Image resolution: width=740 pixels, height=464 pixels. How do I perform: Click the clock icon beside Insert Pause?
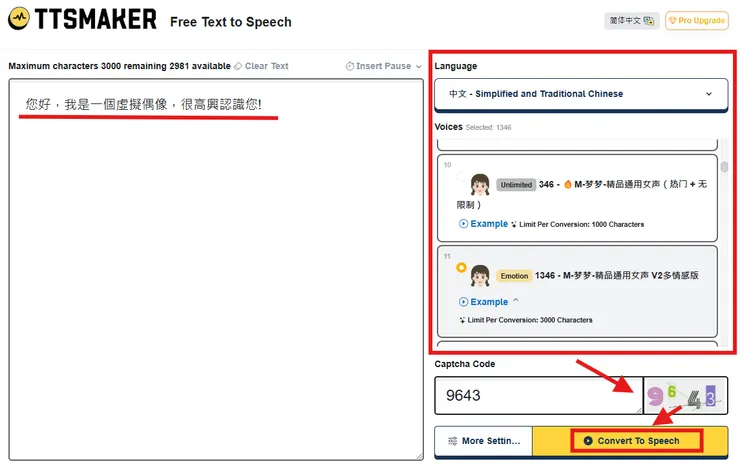click(x=350, y=66)
